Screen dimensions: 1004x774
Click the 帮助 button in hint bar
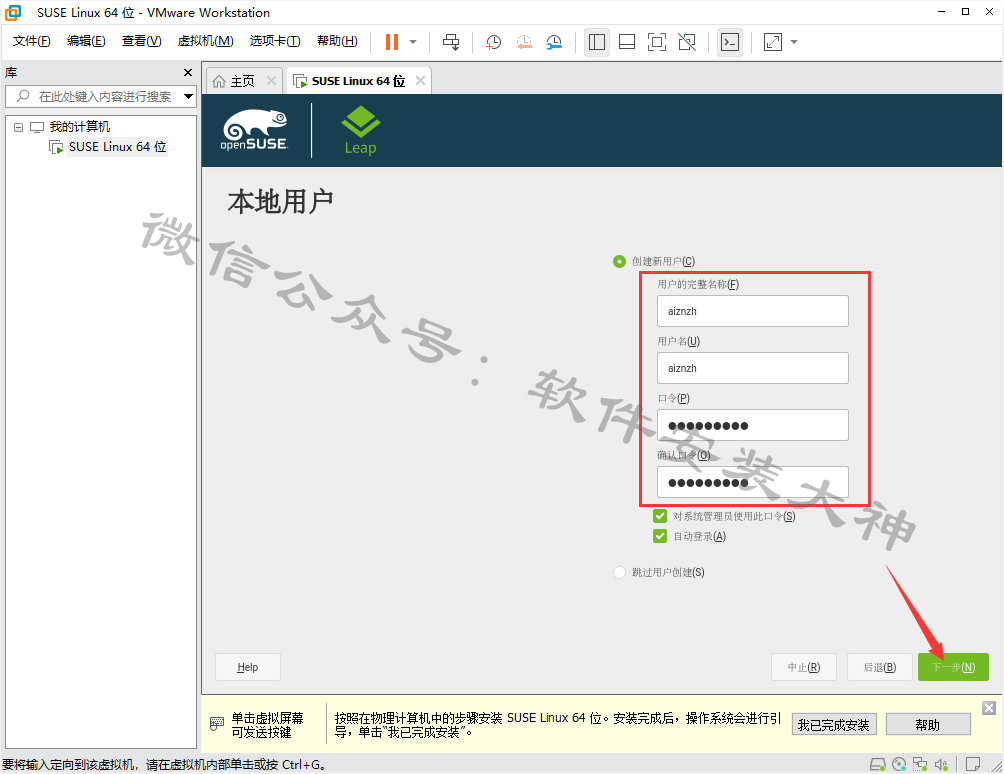click(928, 725)
